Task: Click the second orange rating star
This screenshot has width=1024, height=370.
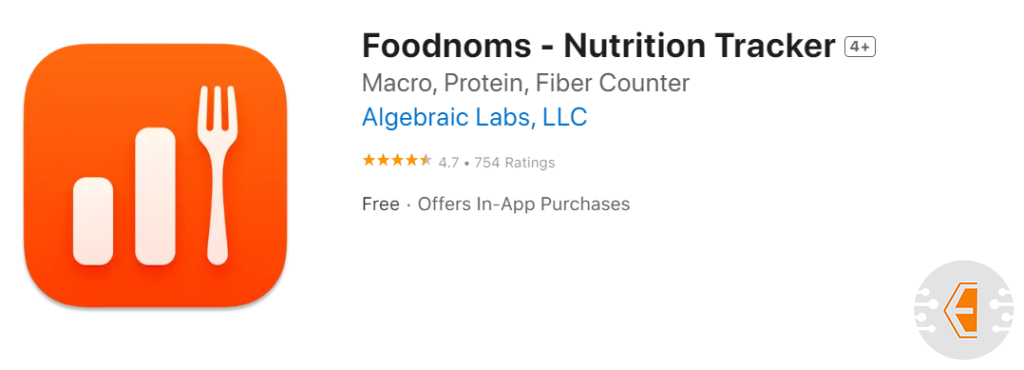Action: click(x=383, y=161)
